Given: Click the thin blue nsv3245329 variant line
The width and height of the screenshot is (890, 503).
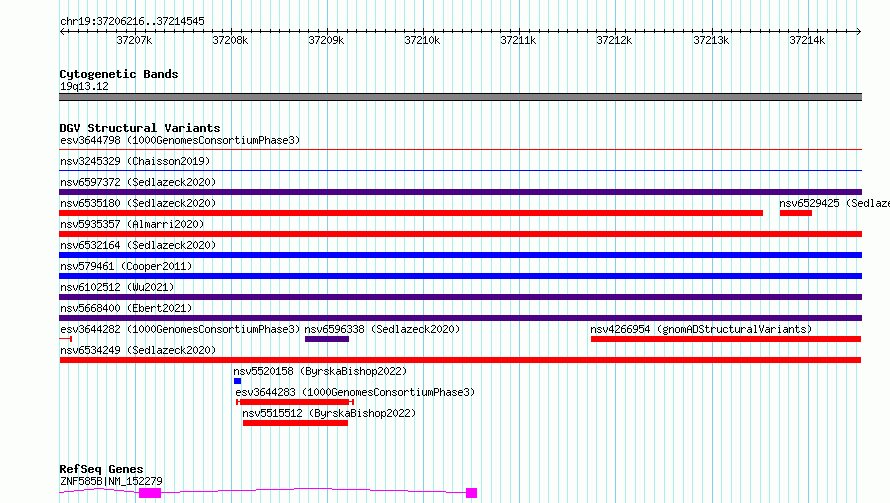Looking at the screenshot, I should click(460, 170).
